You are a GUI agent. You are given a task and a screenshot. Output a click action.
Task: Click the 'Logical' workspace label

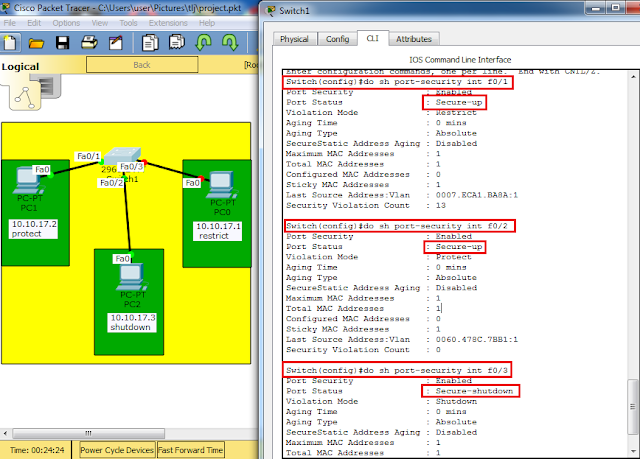tap(20, 67)
